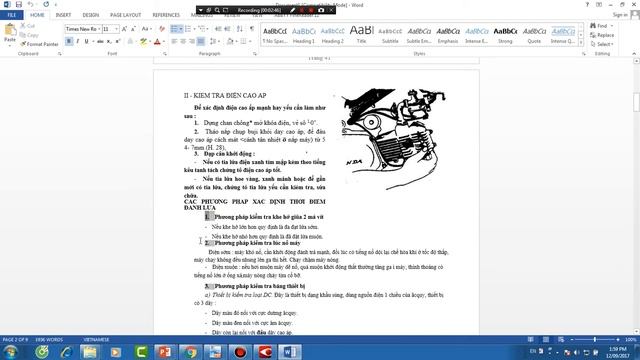The width and height of the screenshot is (640, 360).
Task: Open Text Effects in Font group
Action: 131,41
